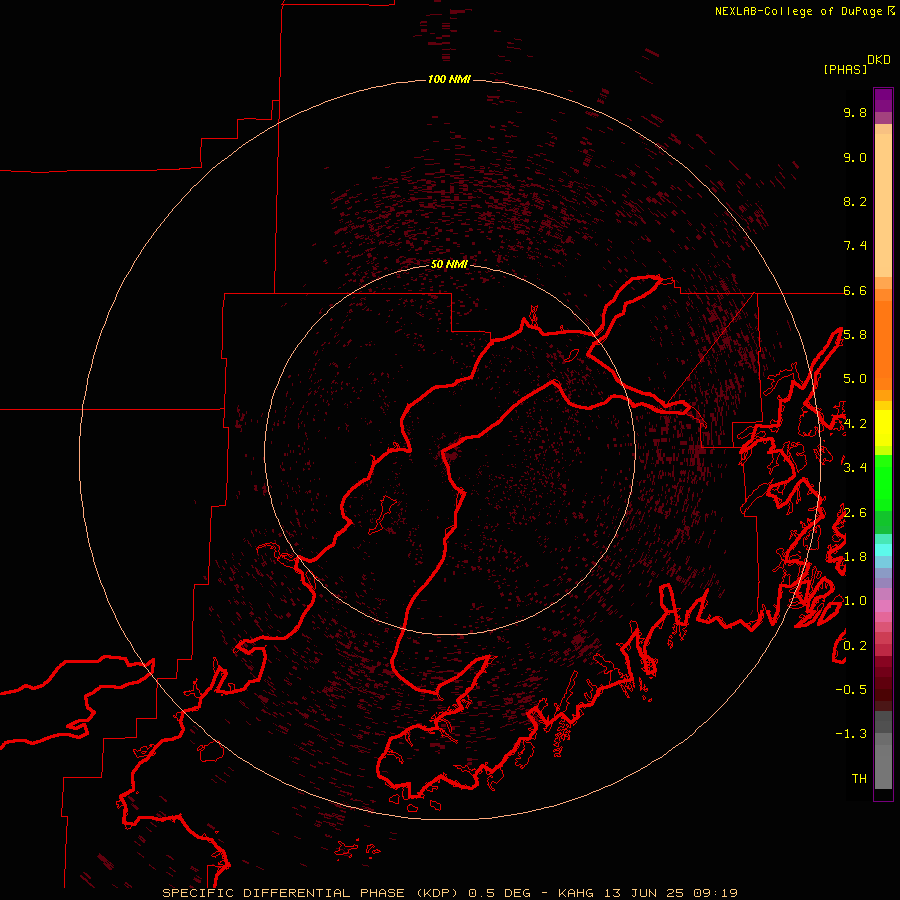This screenshot has height=900, width=900.
Task: Click the 0.5 DEG elevation text
Action: point(499,893)
